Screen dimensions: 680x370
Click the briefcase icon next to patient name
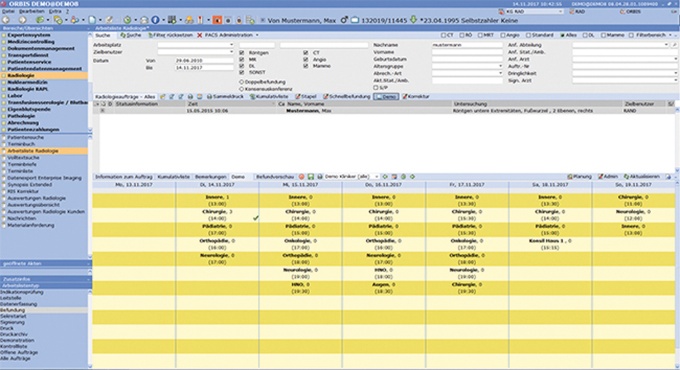tap(355, 20)
